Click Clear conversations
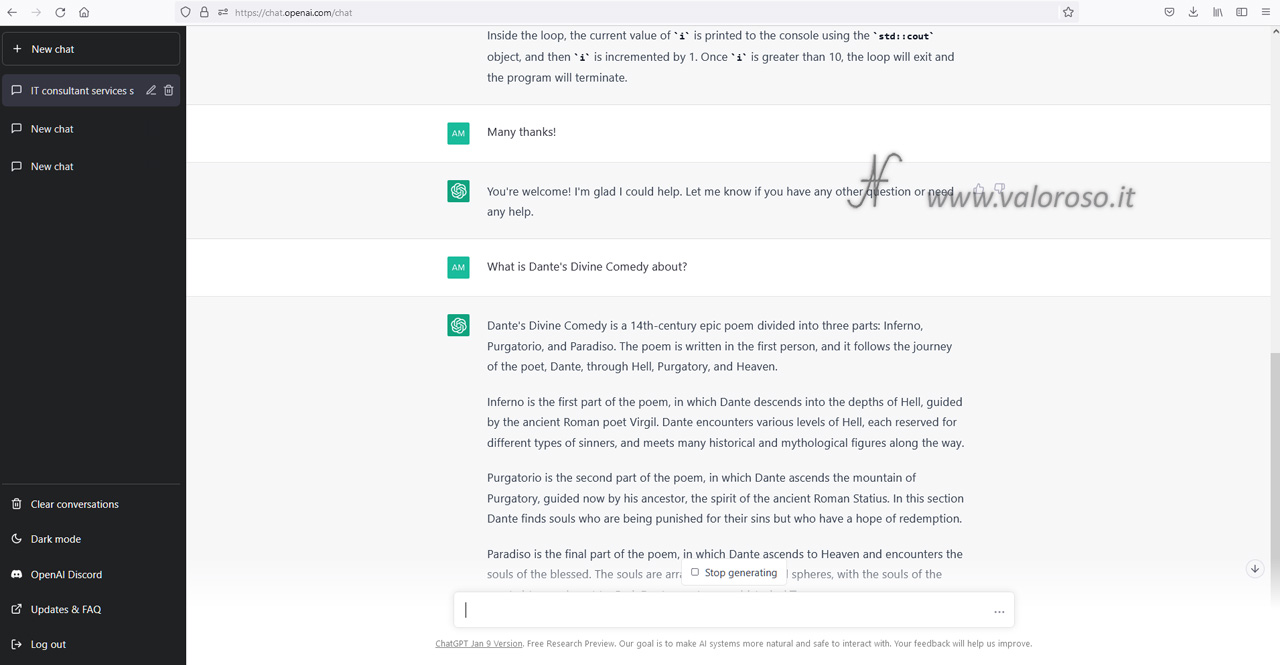Image resolution: width=1280 pixels, height=665 pixels. (x=74, y=504)
